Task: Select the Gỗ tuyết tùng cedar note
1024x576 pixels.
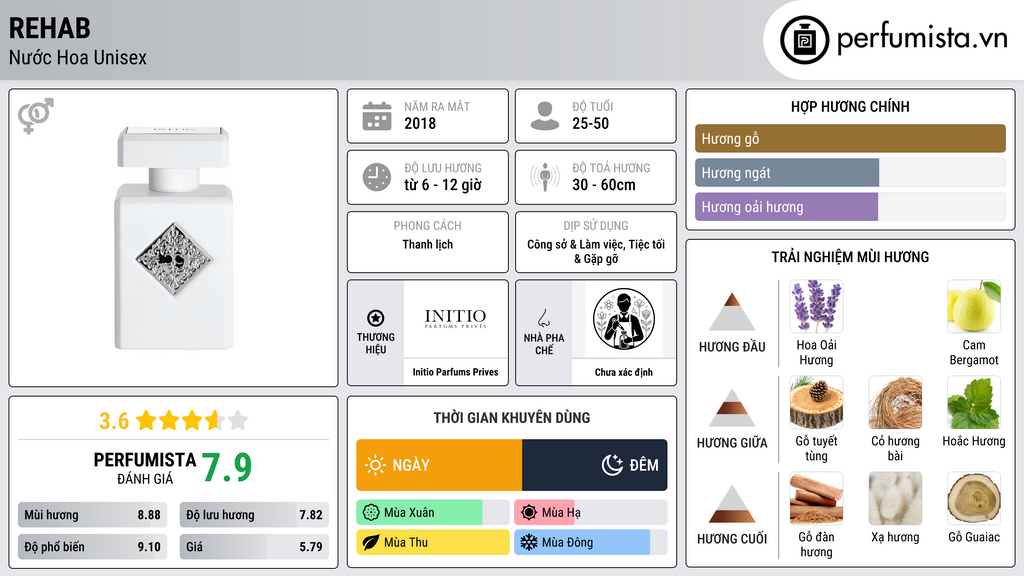Action: click(x=816, y=402)
